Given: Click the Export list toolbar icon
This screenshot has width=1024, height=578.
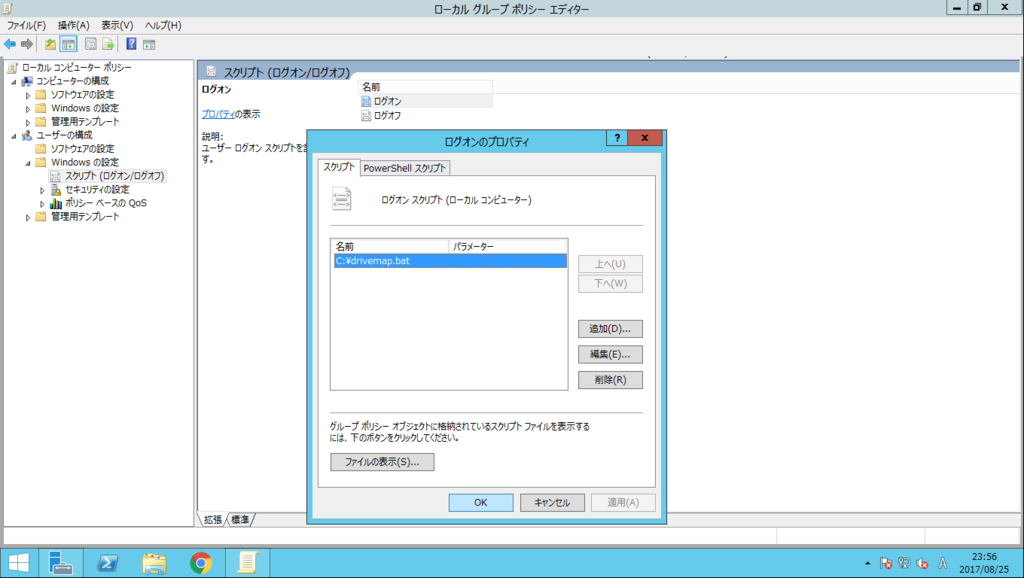Looking at the screenshot, I should 108,44.
